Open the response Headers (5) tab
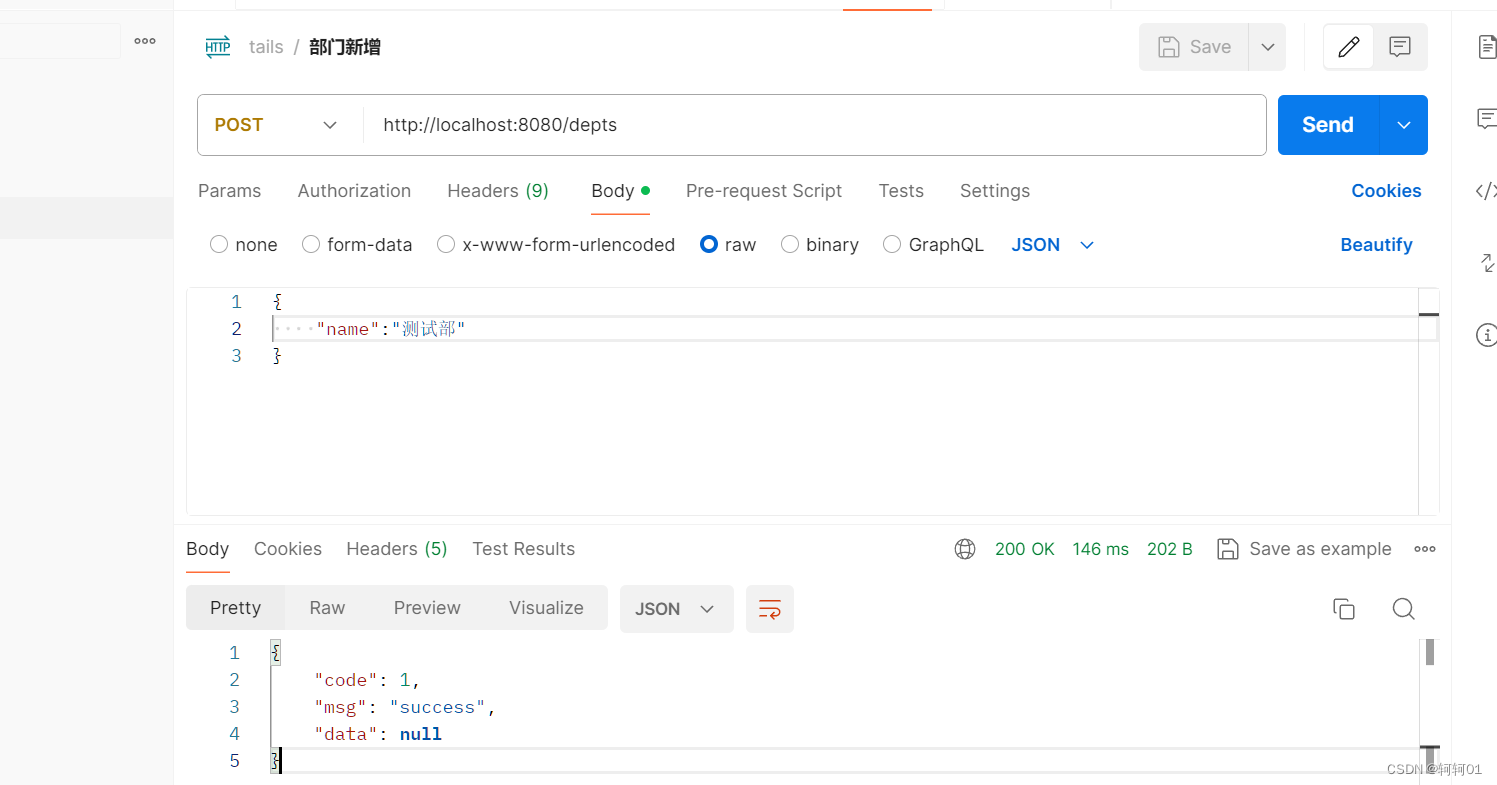The width and height of the screenshot is (1497, 785). pyautogui.click(x=397, y=549)
